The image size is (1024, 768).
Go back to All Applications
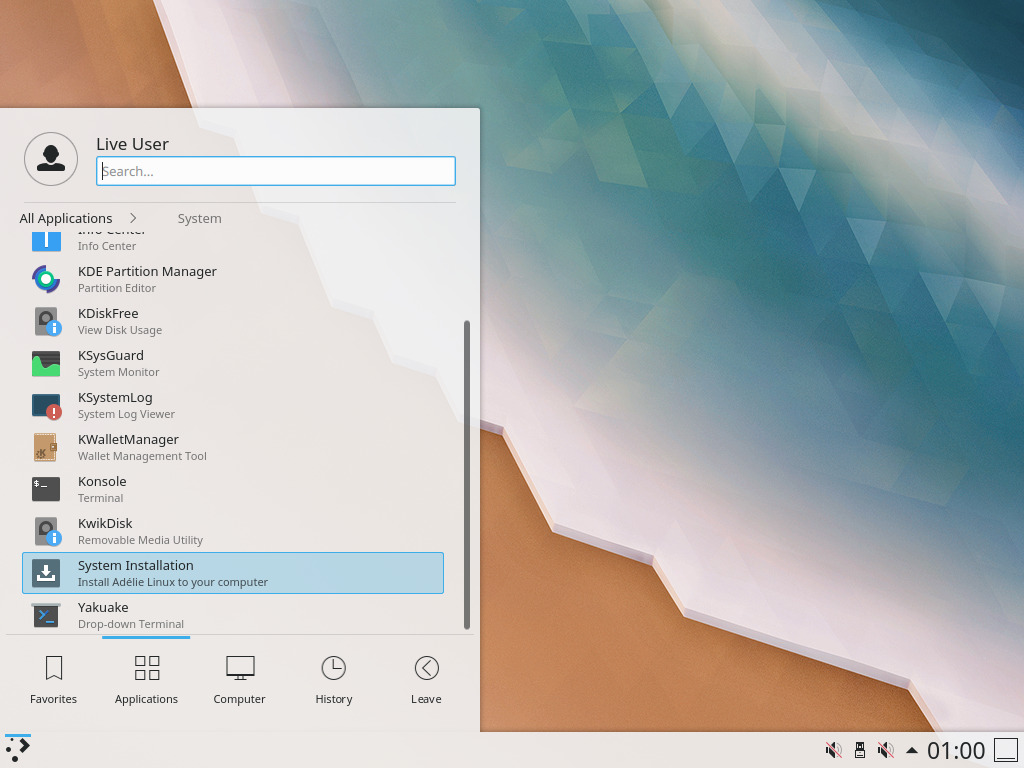pos(65,217)
